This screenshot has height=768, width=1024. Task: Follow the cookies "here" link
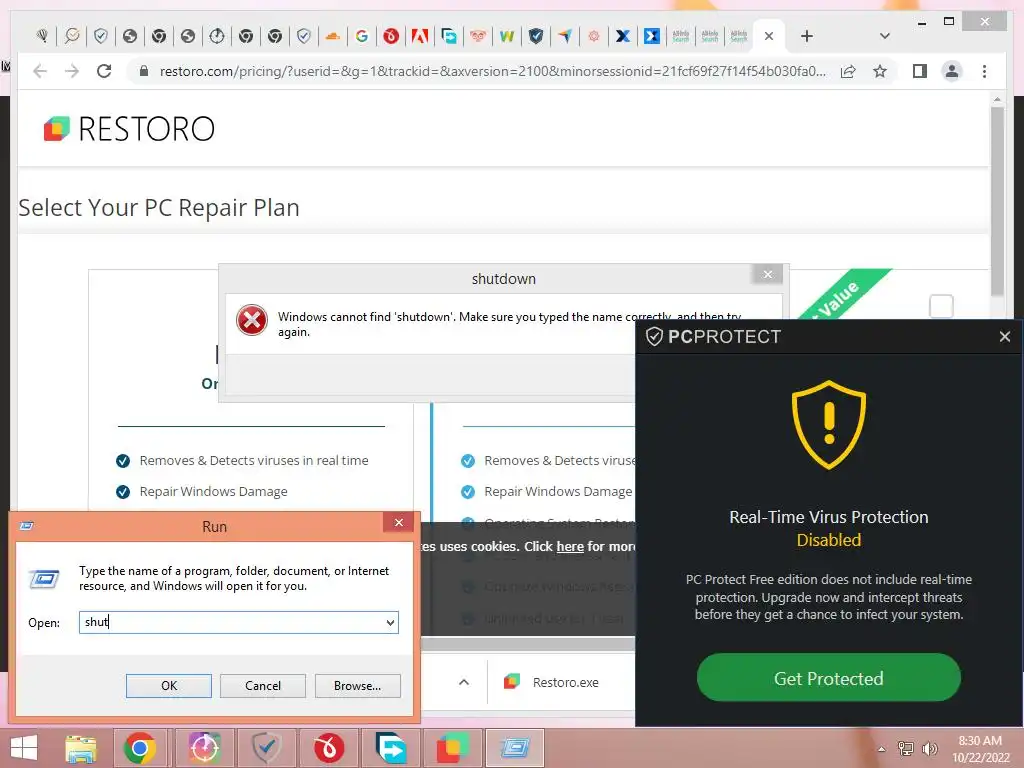click(570, 546)
